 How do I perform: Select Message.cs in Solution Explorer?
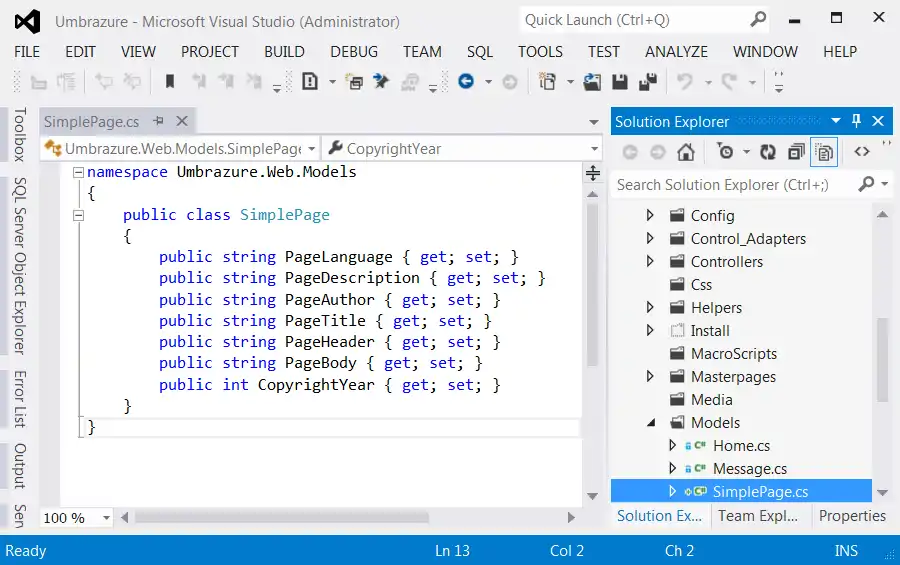coord(750,469)
